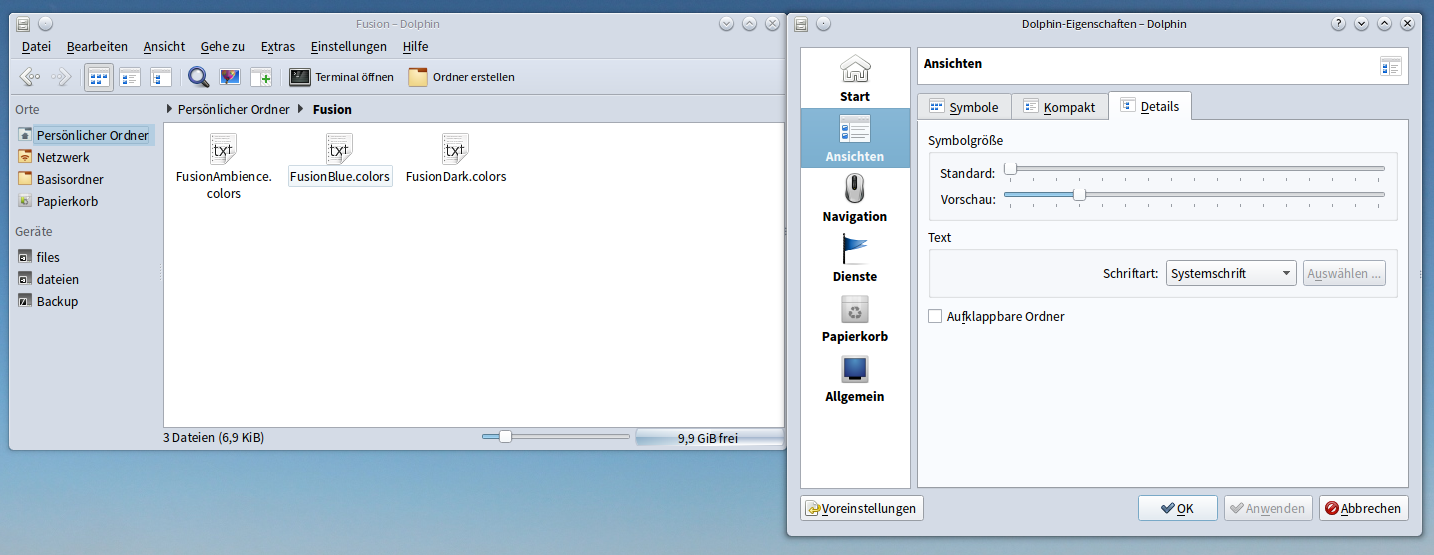Click the split view icon in toolbar
This screenshot has width=1434, height=555.
click(261, 77)
